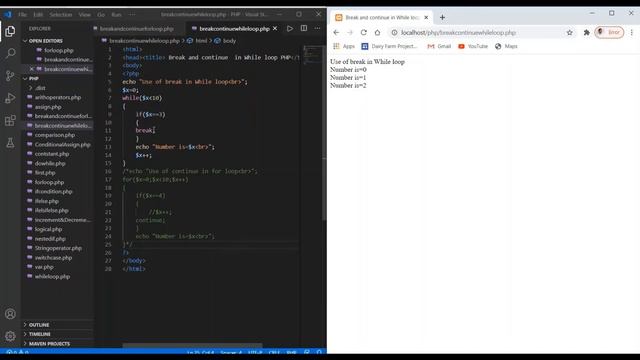Open the Extensions view
Screen dimensions: 640x360
point(10,120)
